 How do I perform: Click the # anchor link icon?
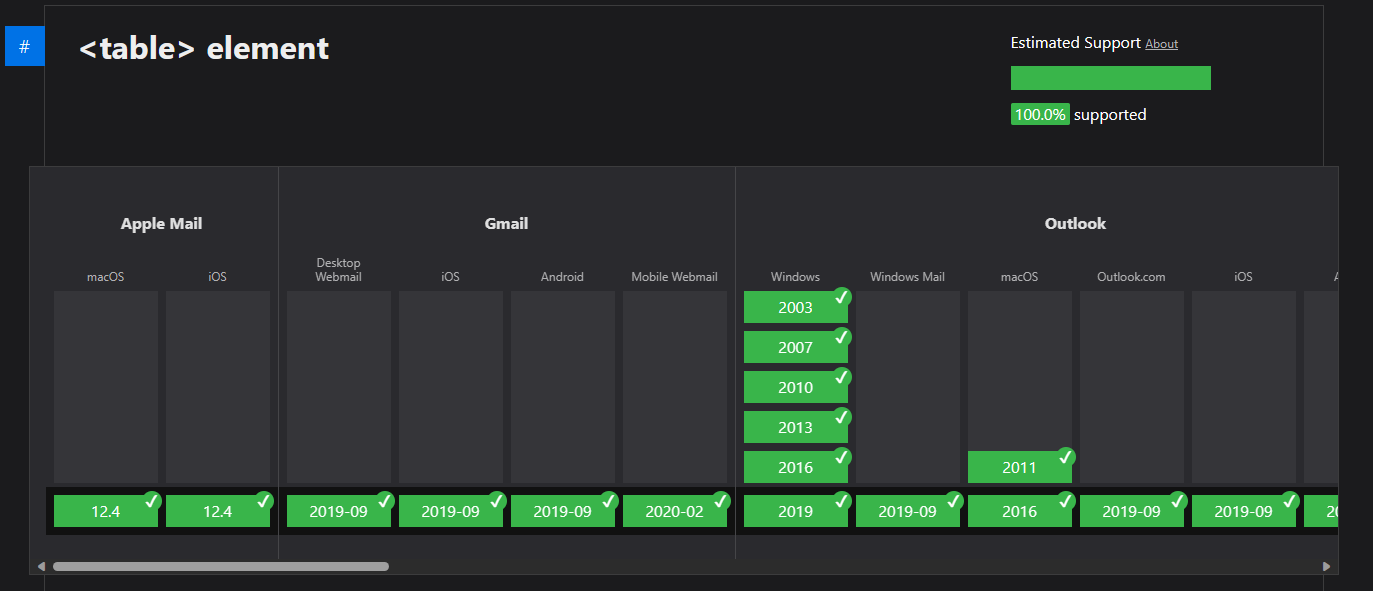pos(25,47)
